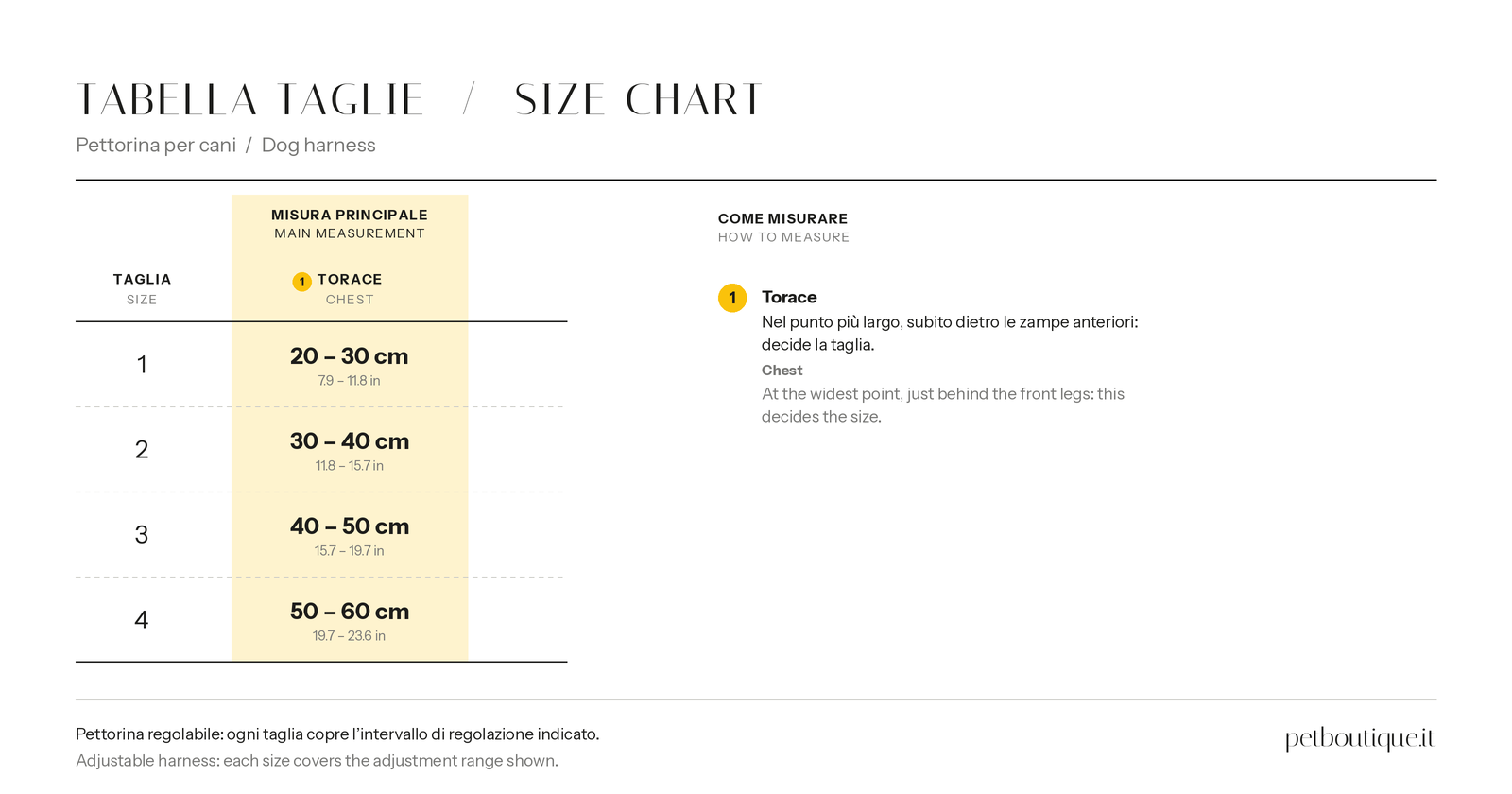Click the 50 – 60 cm measurement cell

[350, 620]
